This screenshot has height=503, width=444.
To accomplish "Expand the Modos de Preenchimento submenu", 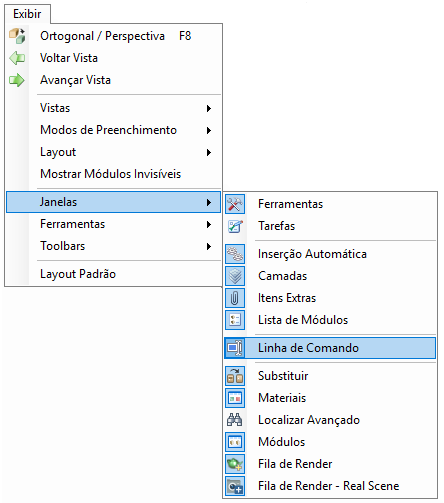I will [x=113, y=130].
